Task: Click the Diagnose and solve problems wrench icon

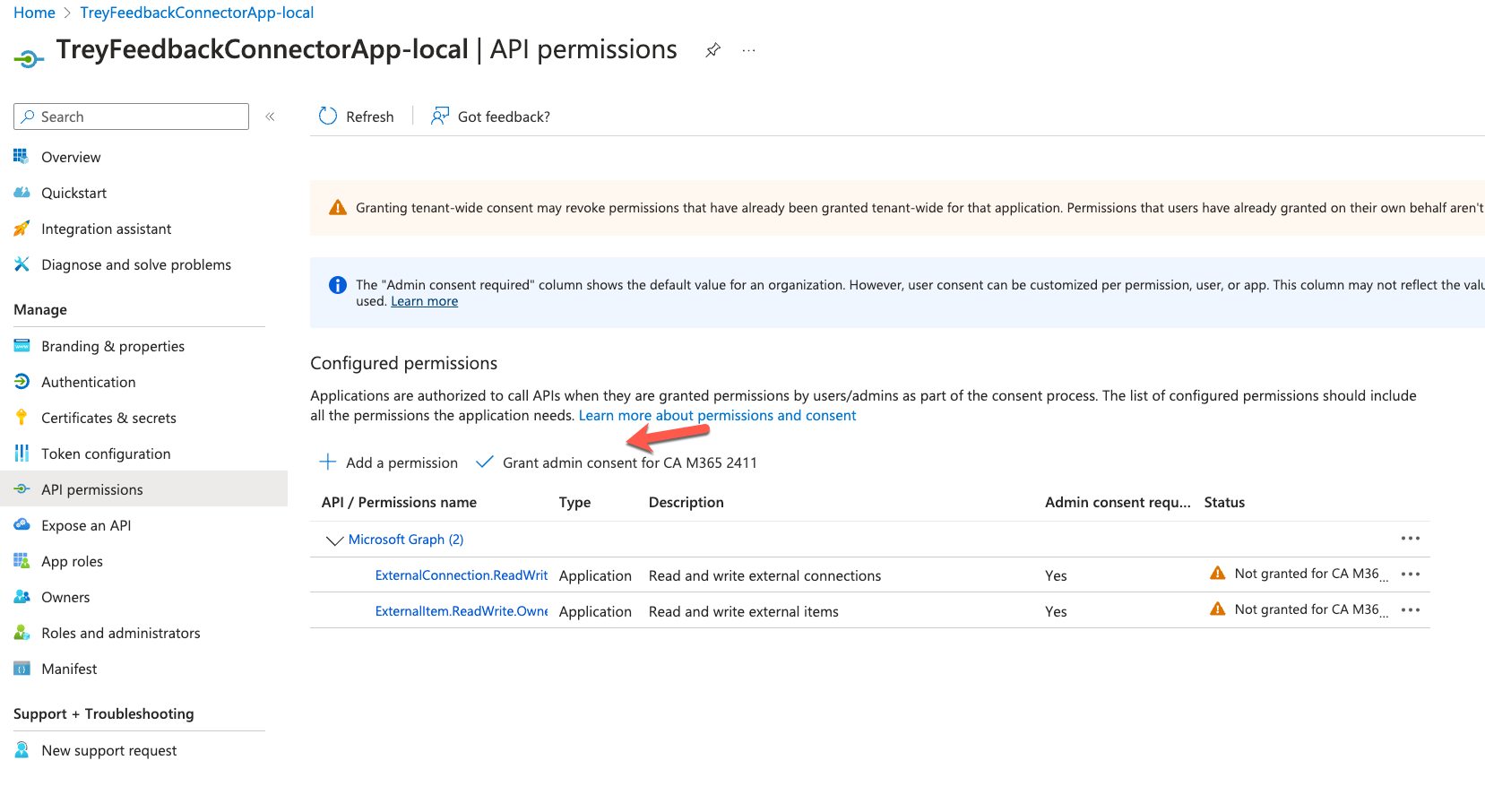Action: click(x=22, y=264)
